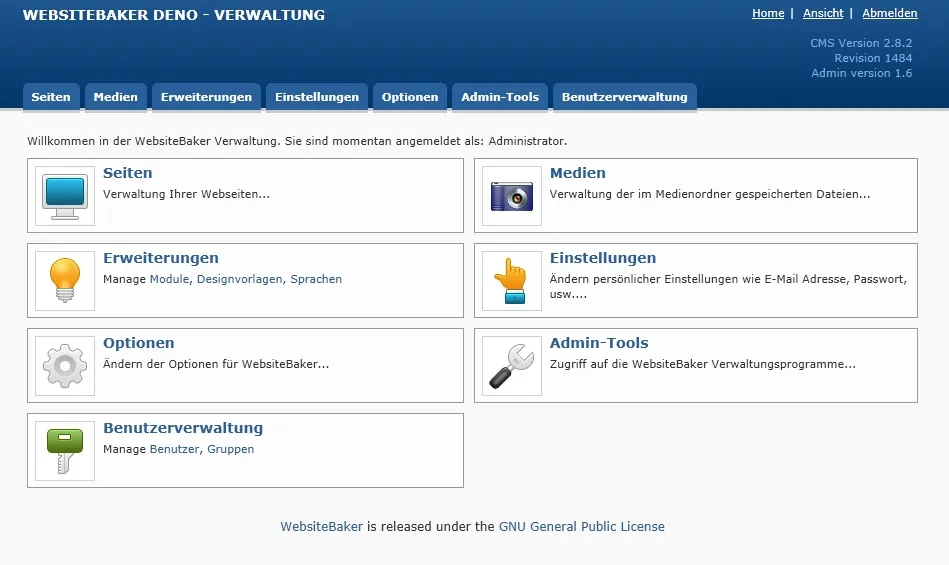
Task: Switch to the Erweiterungen tab
Action: tap(206, 97)
